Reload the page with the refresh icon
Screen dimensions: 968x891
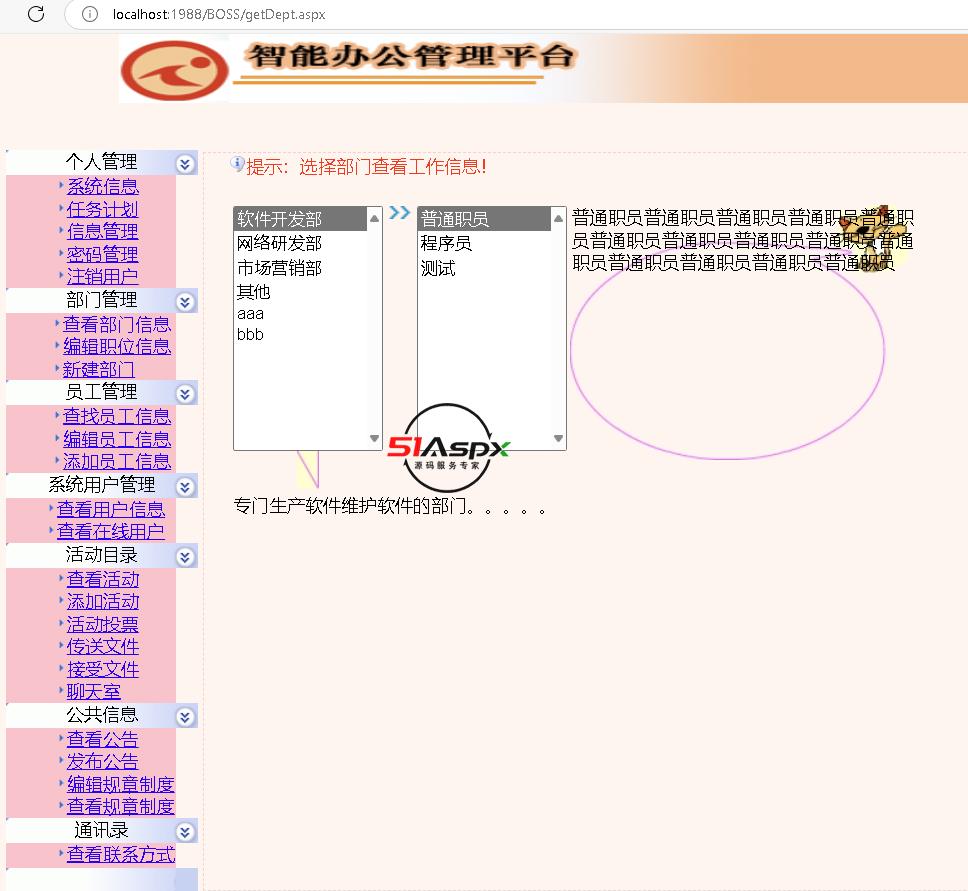[36, 14]
